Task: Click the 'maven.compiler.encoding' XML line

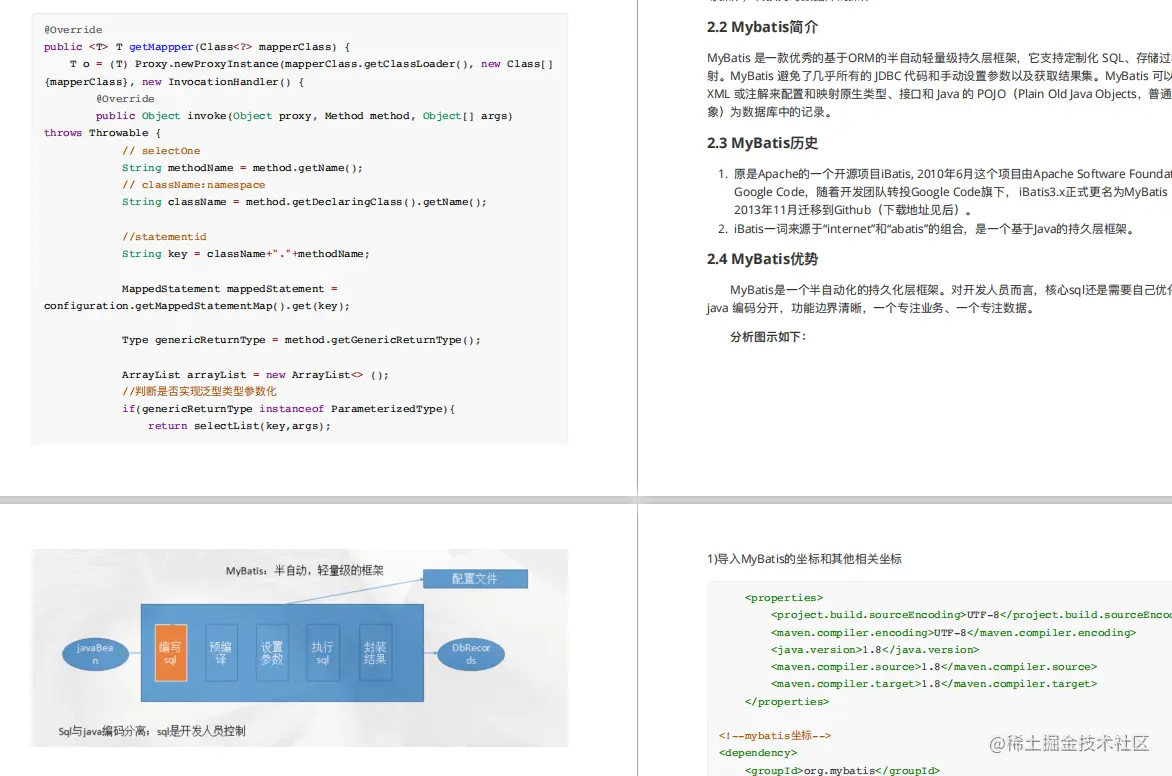Action: 953,632
